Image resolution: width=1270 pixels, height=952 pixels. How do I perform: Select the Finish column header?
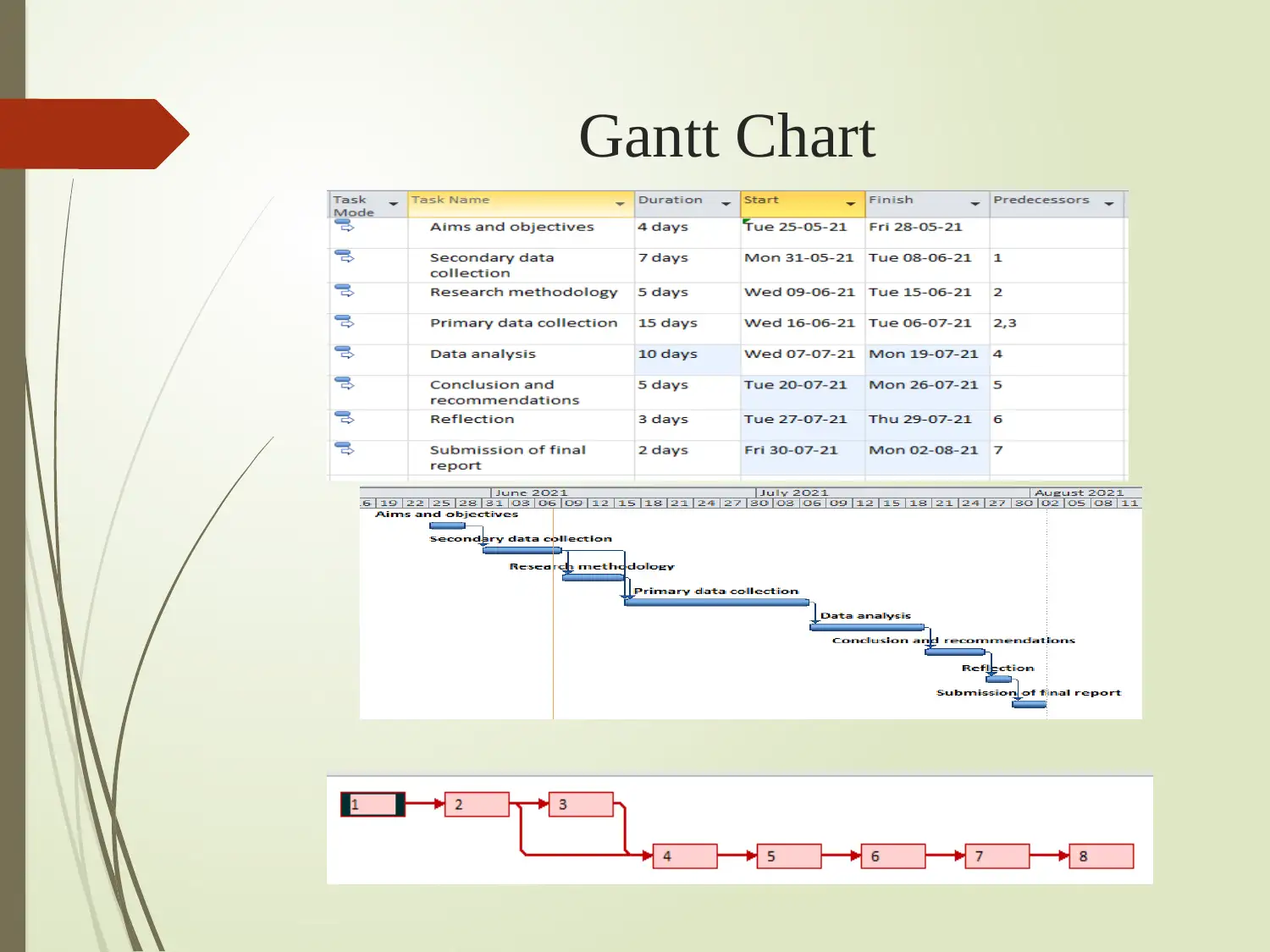click(927, 204)
